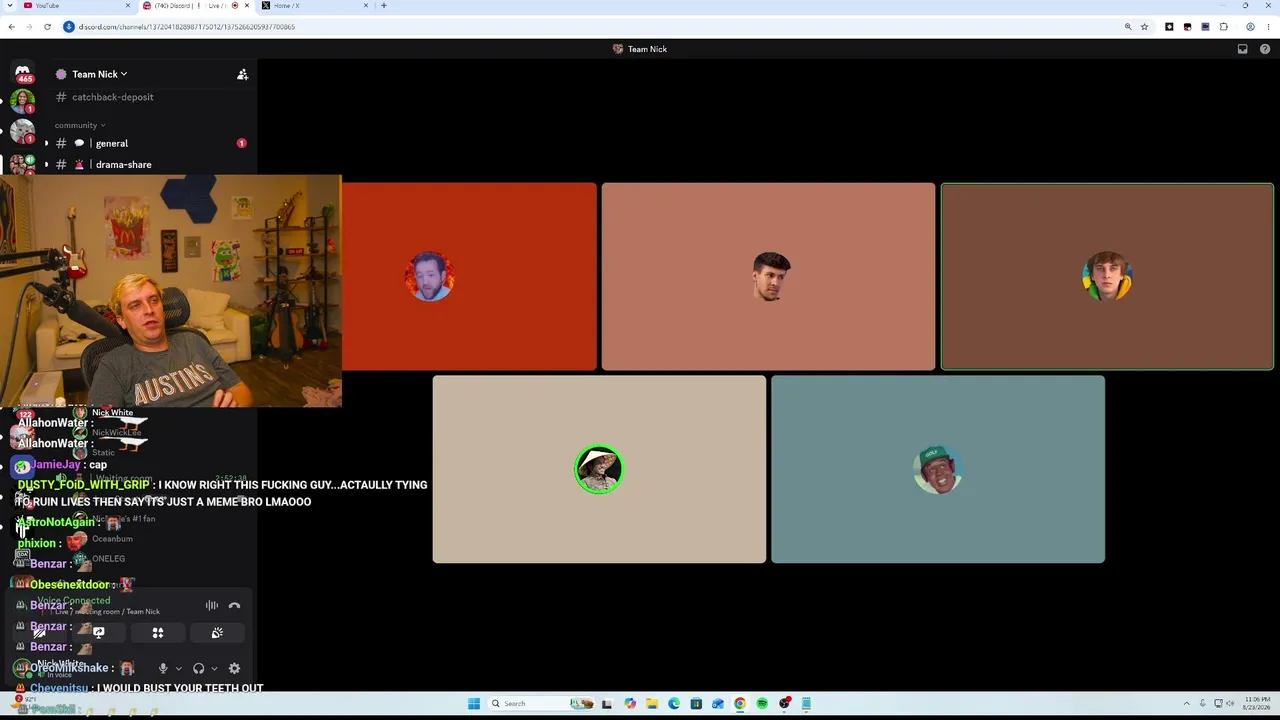Open Discord direct messages home icon
This screenshot has height=720, width=1280.
tap(22, 73)
